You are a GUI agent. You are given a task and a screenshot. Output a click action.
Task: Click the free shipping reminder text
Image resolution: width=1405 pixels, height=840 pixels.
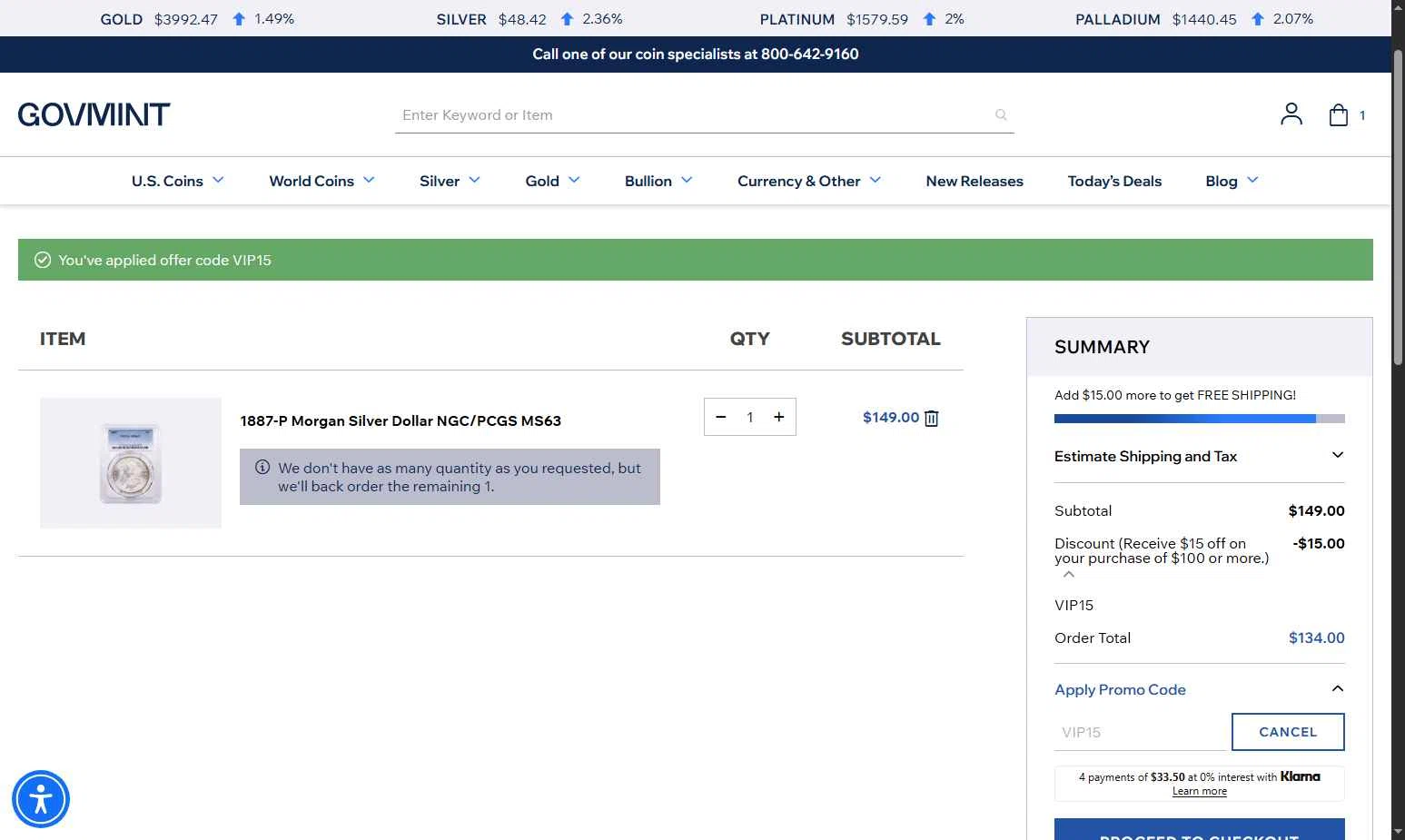pyautogui.click(x=1175, y=395)
